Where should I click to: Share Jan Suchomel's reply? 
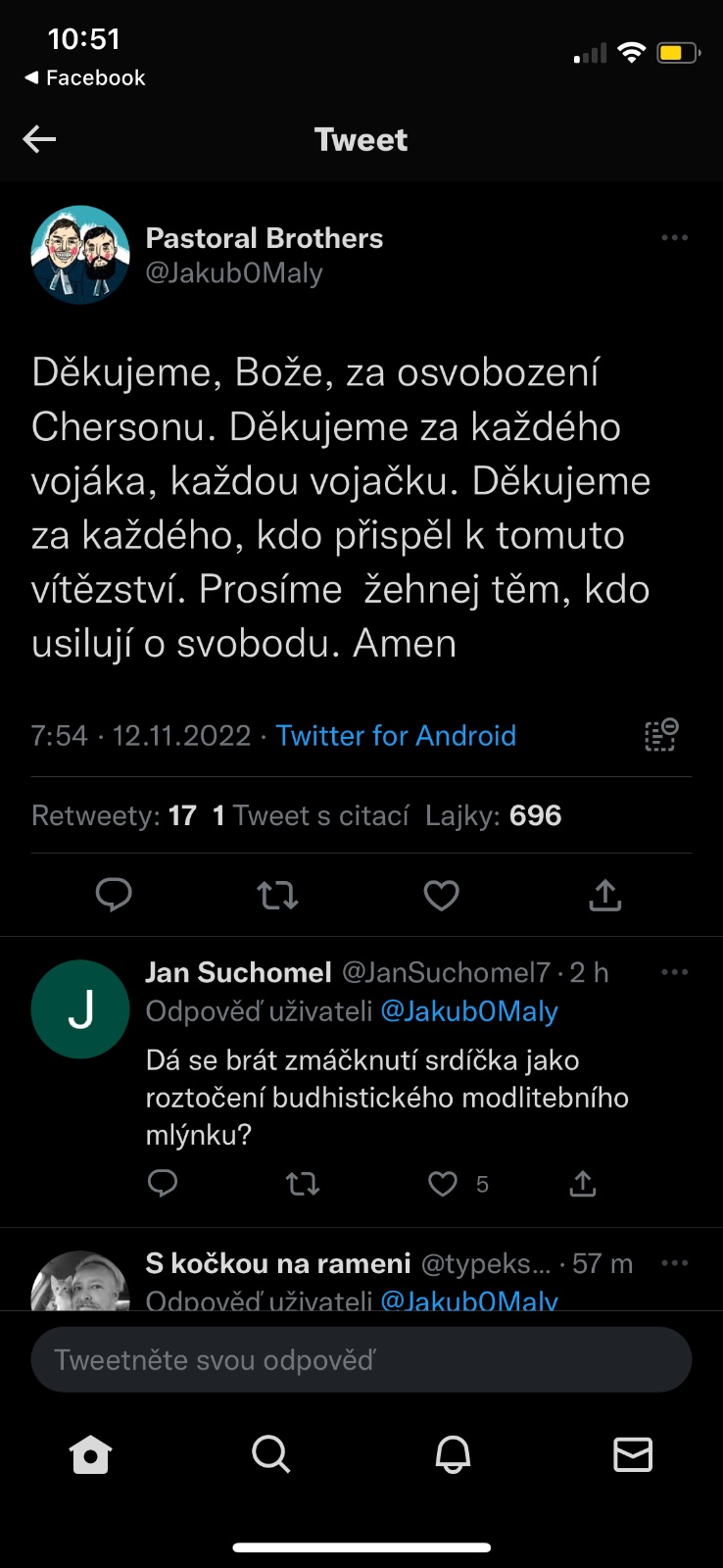point(583,1184)
